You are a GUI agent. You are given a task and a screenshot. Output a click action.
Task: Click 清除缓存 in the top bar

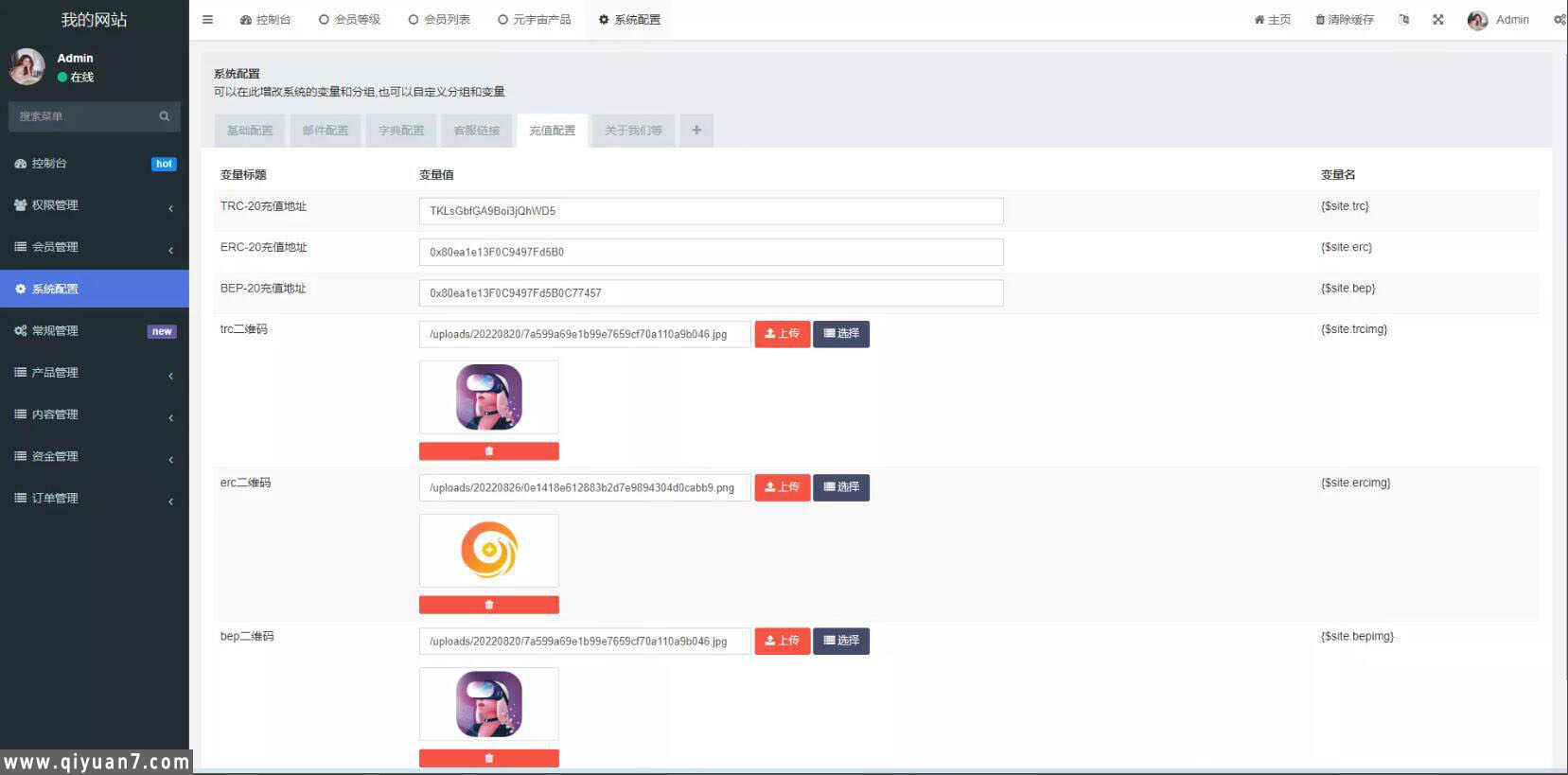tap(1344, 20)
